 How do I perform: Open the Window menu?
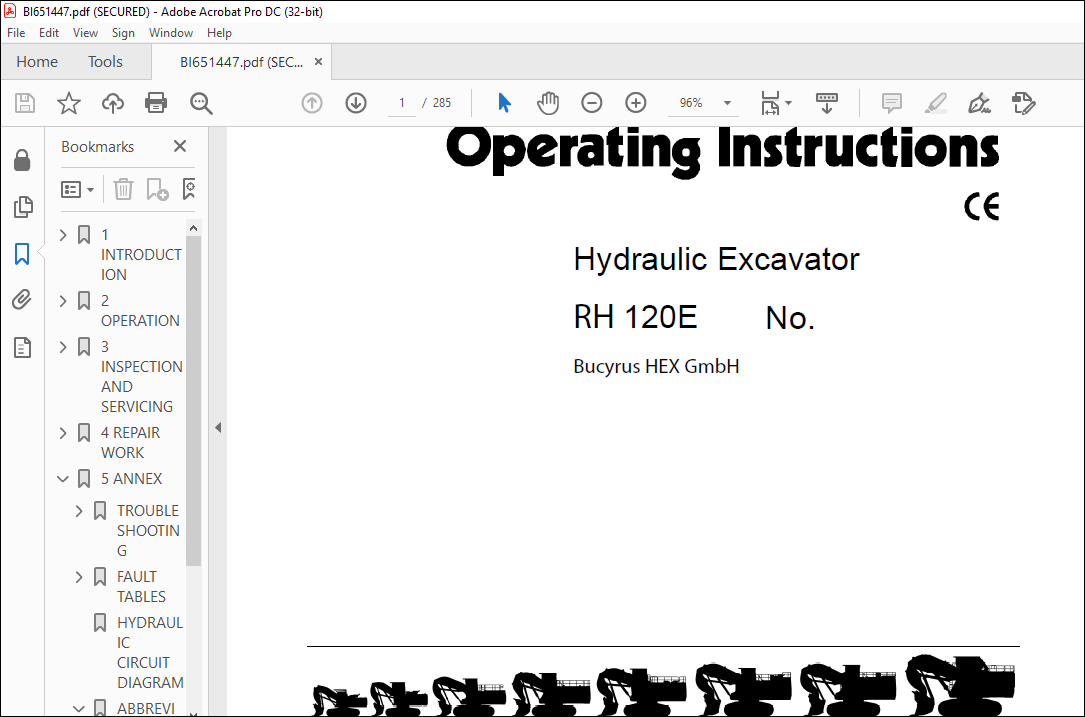click(170, 33)
